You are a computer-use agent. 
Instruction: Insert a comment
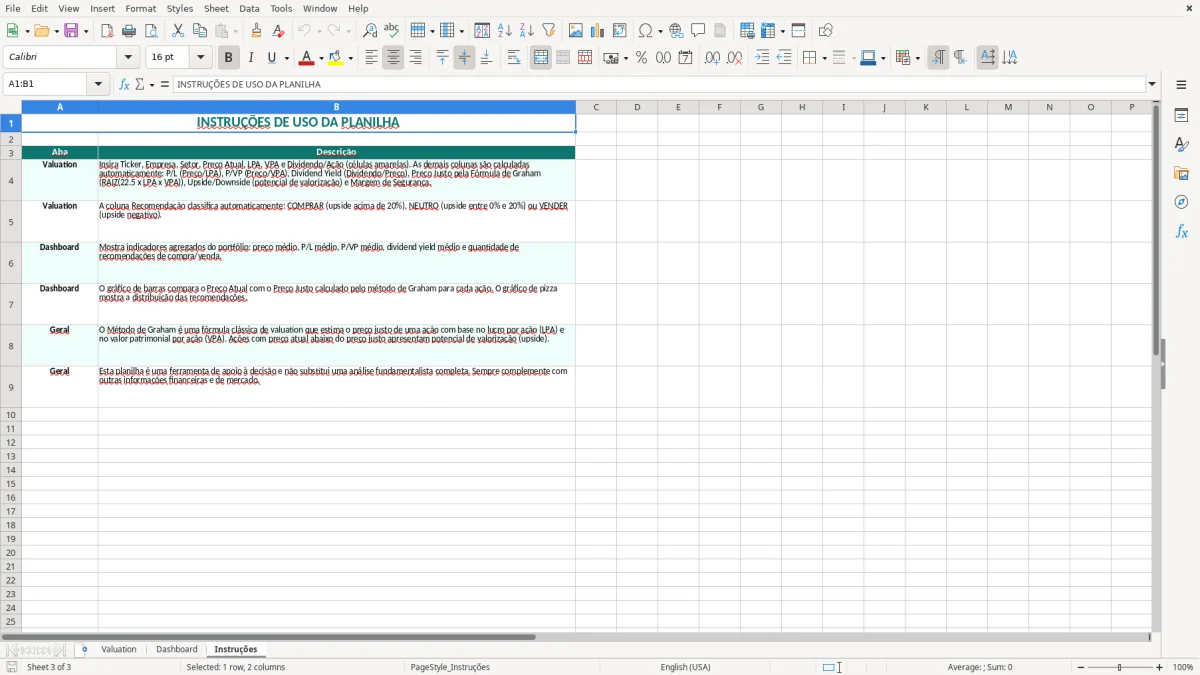point(698,31)
